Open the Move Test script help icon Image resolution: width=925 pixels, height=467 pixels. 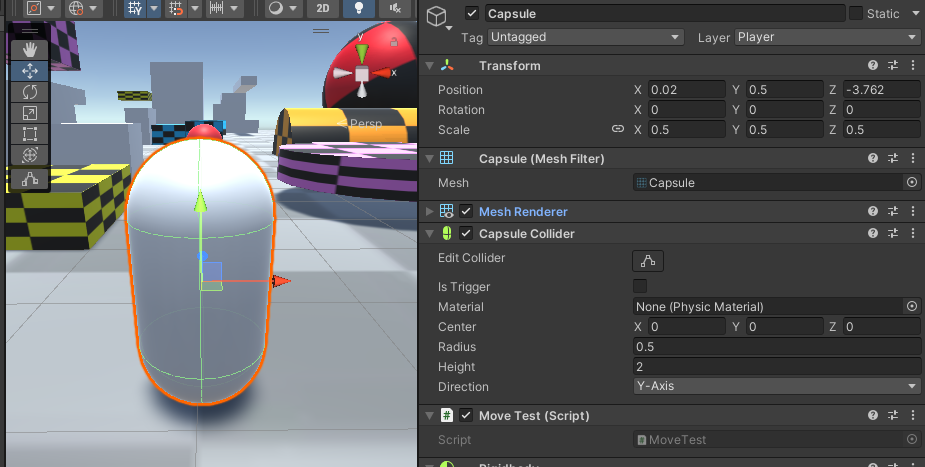pos(873,415)
